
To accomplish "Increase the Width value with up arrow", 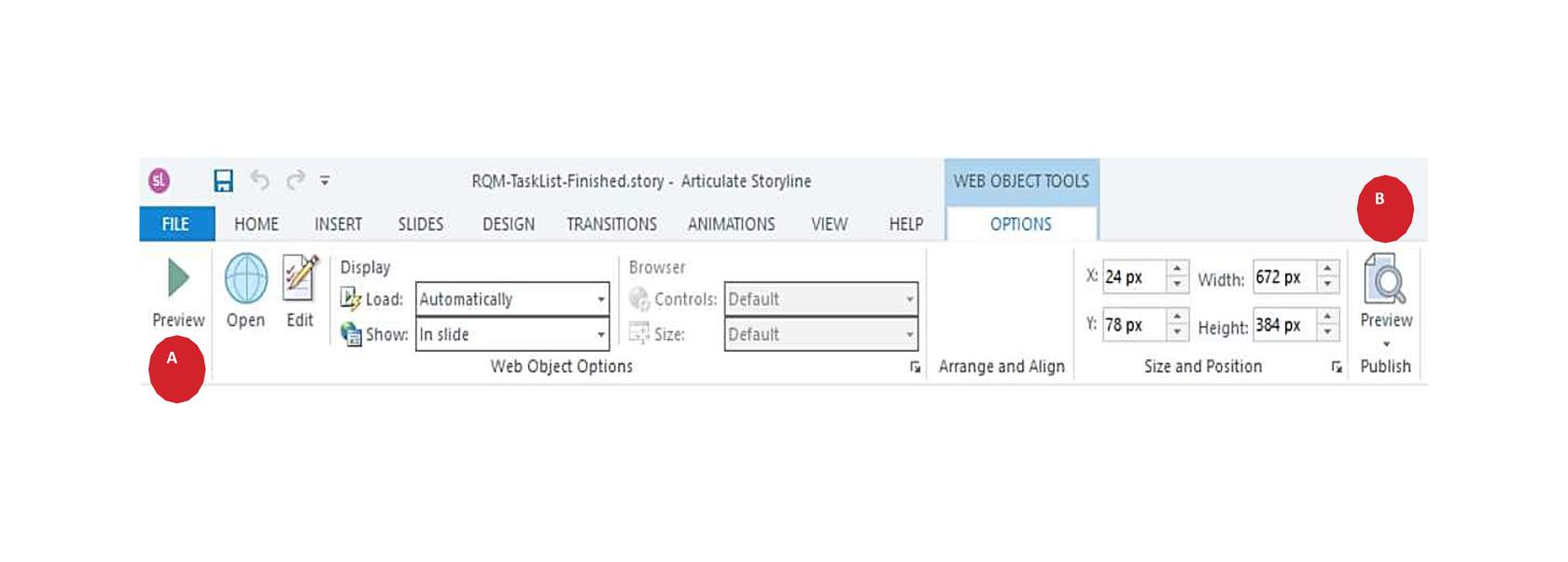I will 1327,269.
